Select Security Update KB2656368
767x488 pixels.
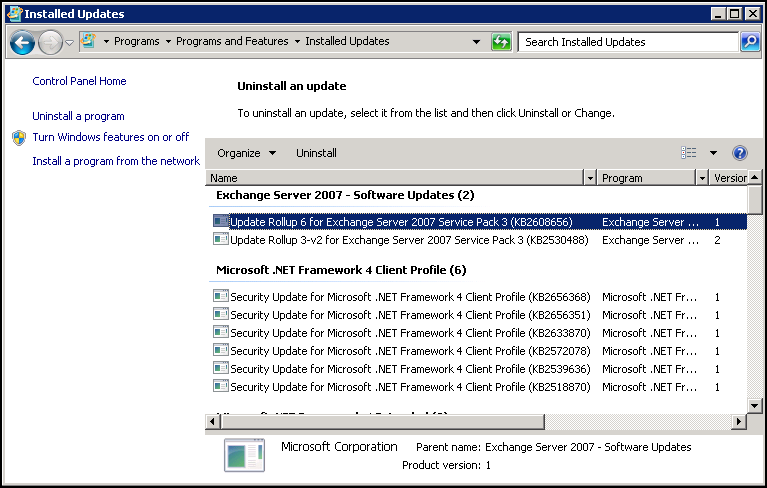pos(410,297)
